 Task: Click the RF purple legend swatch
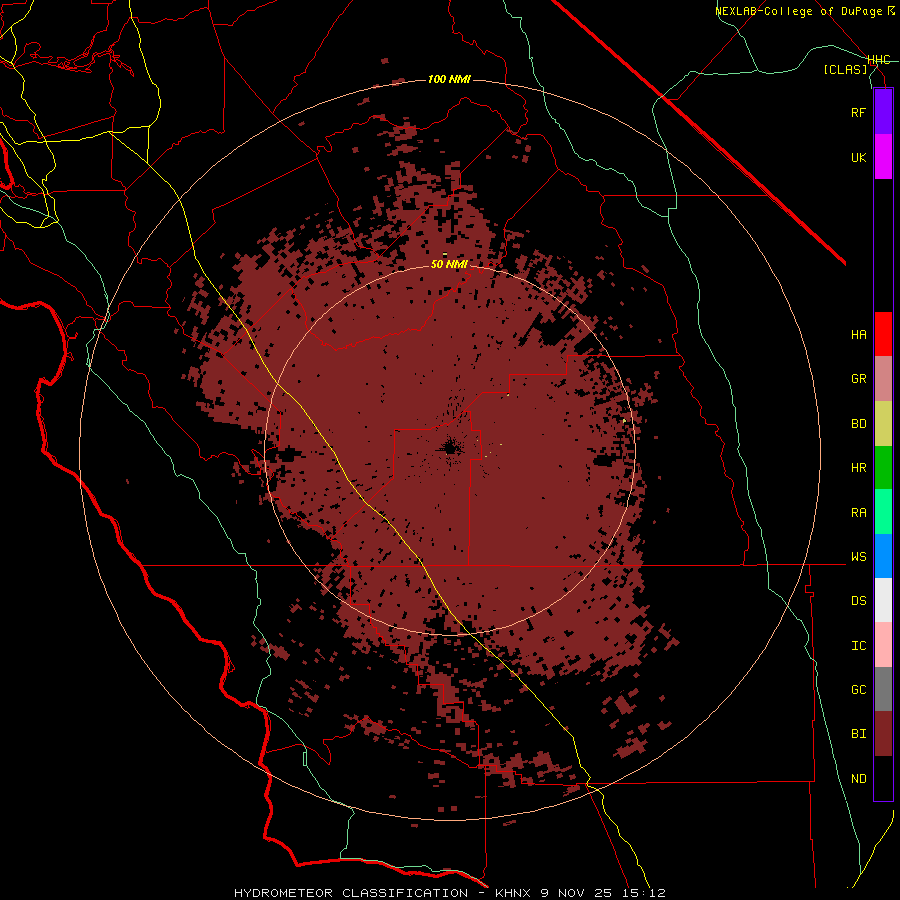pos(883,112)
